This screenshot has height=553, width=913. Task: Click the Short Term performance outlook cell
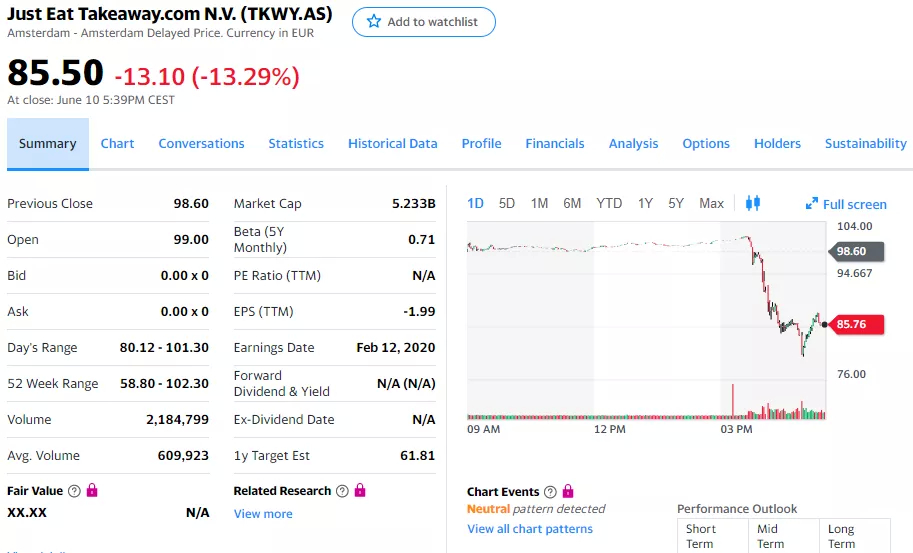coord(713,536)
